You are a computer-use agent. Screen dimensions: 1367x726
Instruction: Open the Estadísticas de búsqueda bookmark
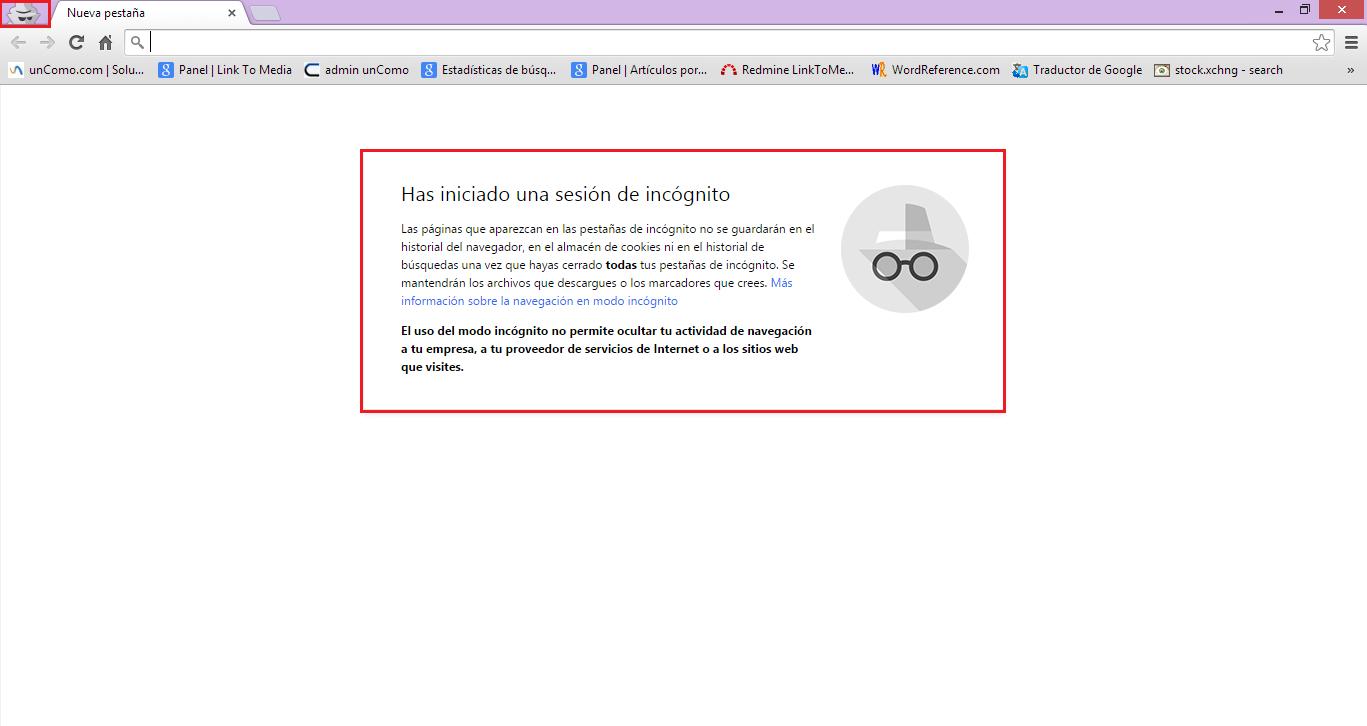tap(489, 70)
